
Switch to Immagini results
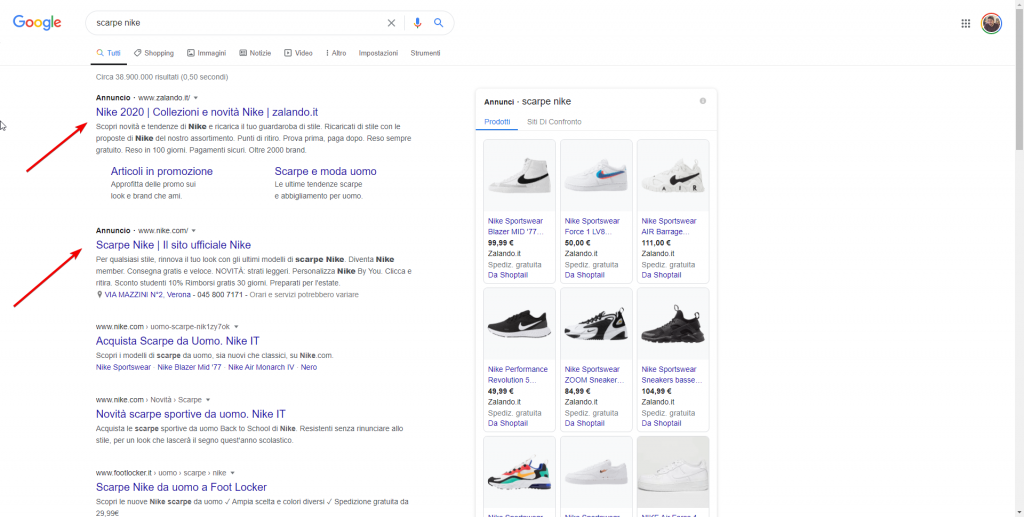[x=206, y=53]
